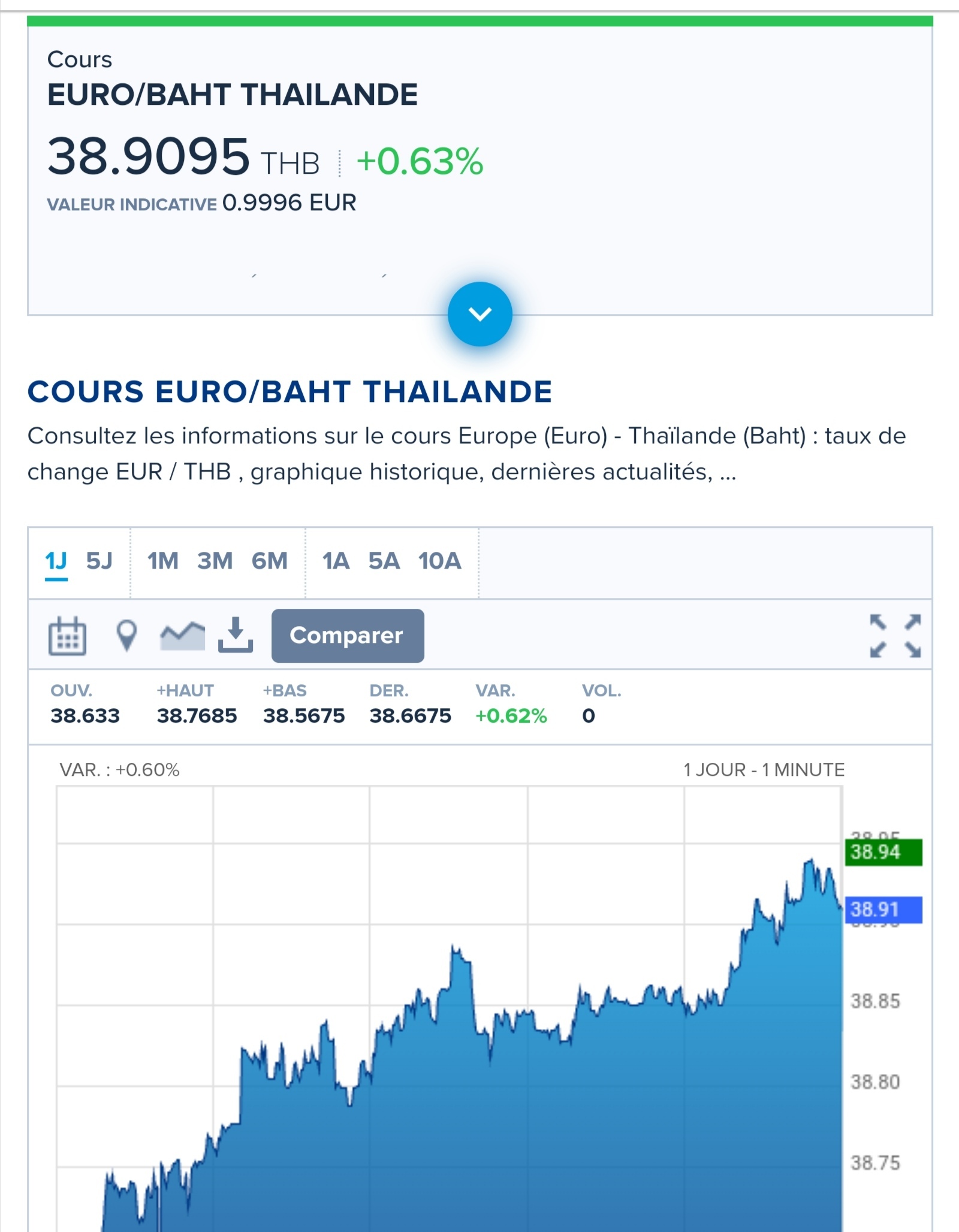
Task: Click the EURO/BAHT THAILANDE quote title
Action: click(x=233, y=95)
